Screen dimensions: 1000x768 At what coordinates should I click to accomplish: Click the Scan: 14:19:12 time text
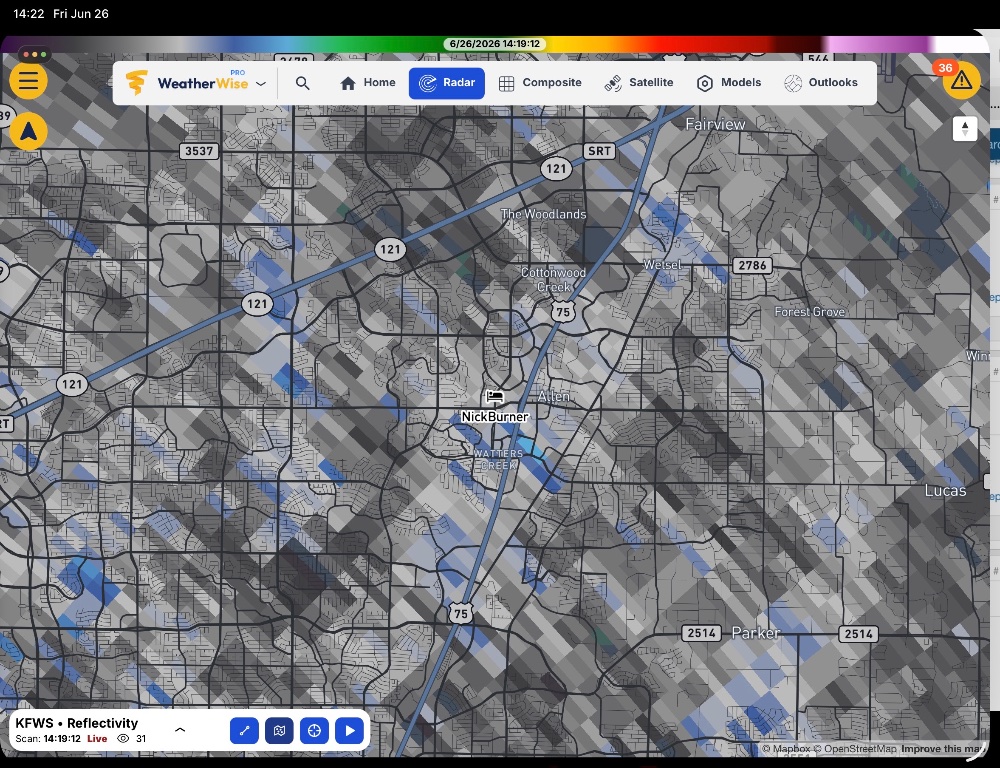point(48,739)
